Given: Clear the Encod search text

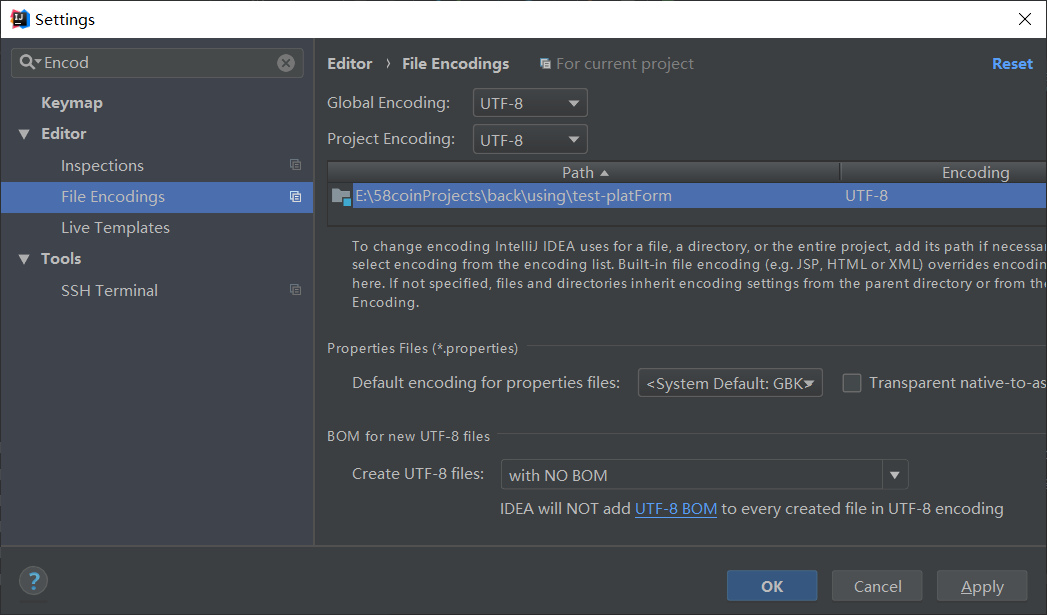Looking at the screenshot, I should point(286,63).
